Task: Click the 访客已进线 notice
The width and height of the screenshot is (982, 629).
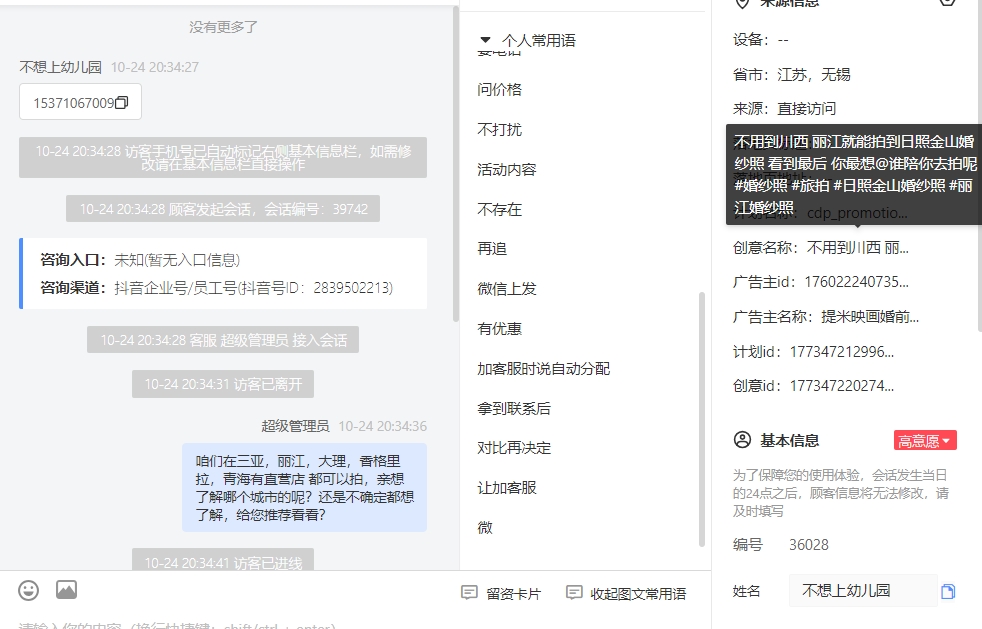Action: pyautogui.click(x=223, y=560)
